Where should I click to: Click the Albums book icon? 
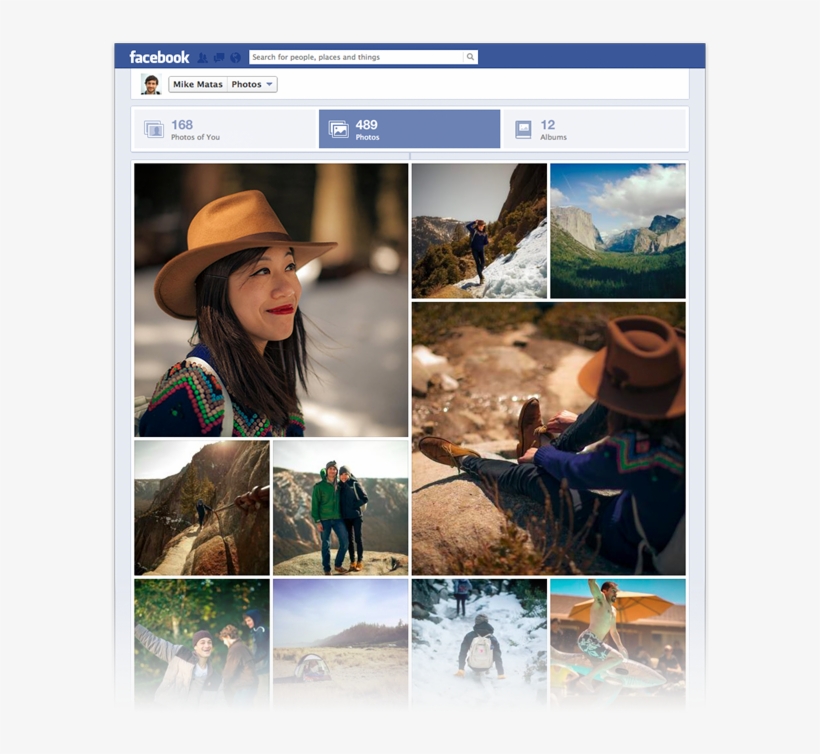coord(523,129)
